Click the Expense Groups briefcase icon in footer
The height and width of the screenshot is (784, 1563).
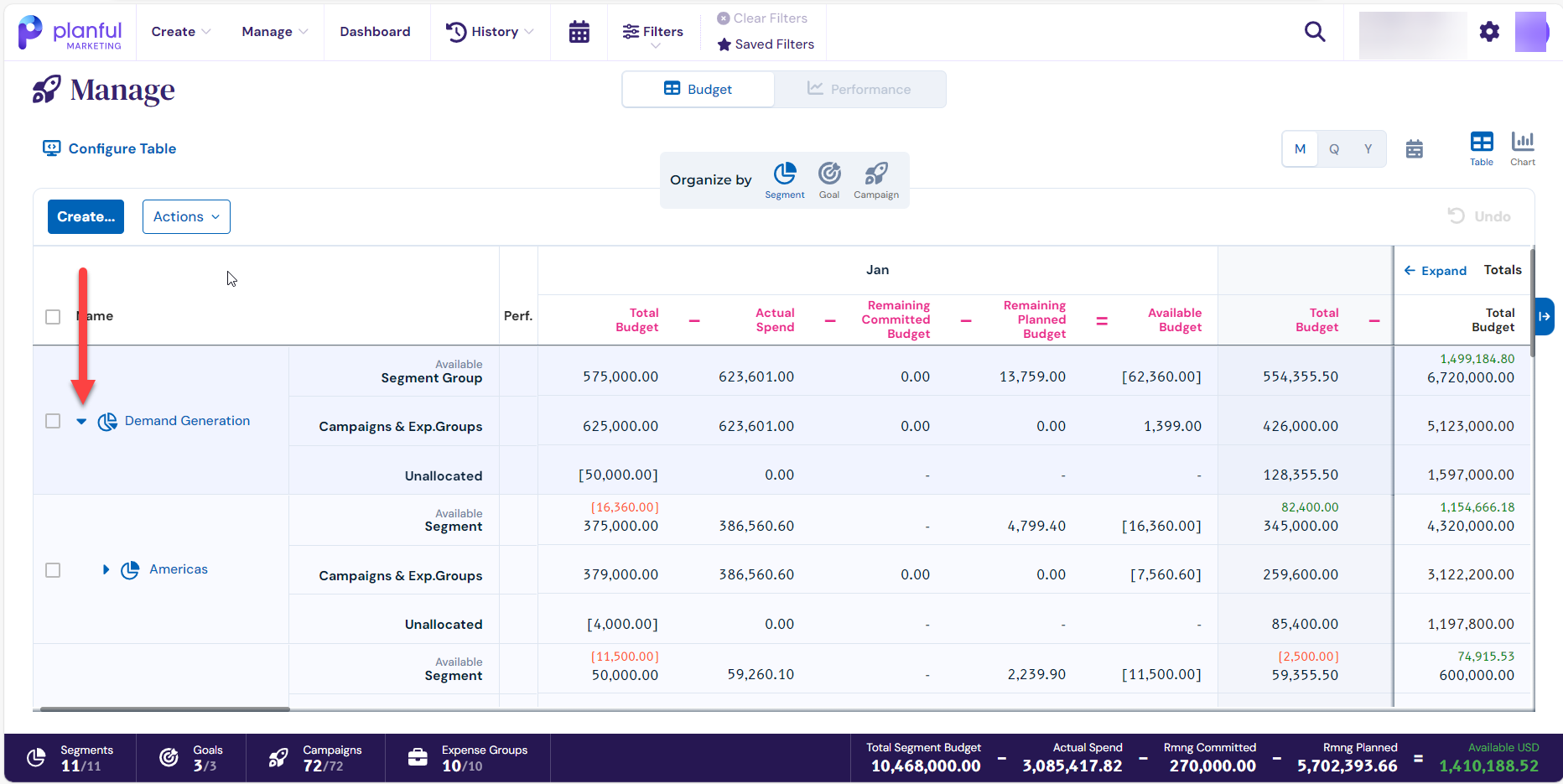pyautogui.click(x=418, y=758)
